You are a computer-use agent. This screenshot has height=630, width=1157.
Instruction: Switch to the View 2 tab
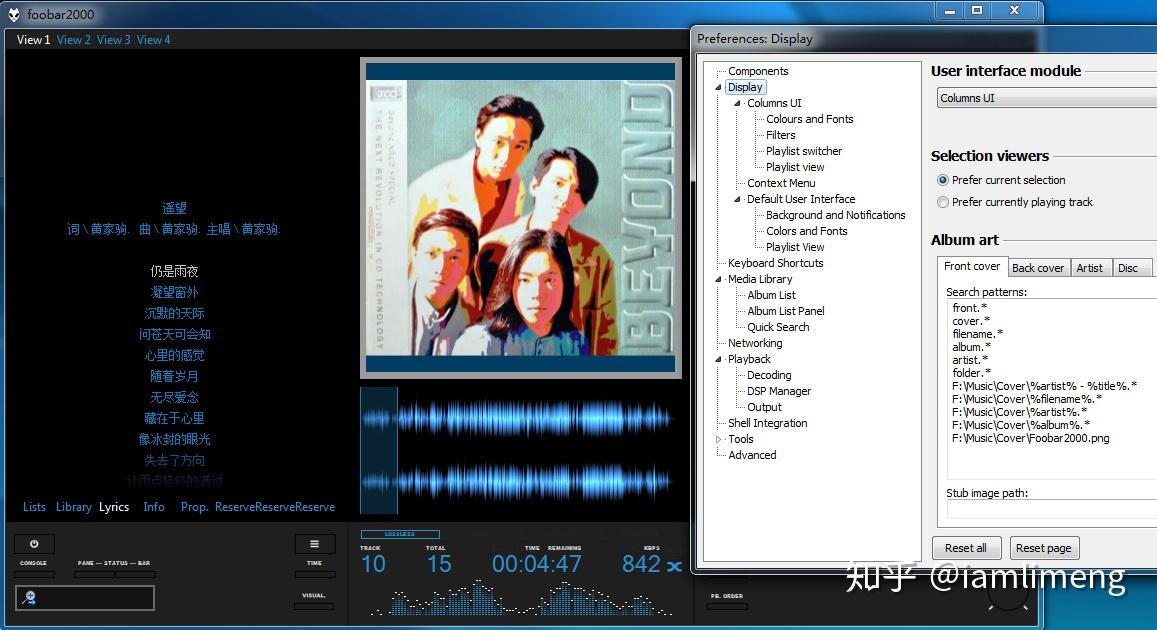pos(73,39)
